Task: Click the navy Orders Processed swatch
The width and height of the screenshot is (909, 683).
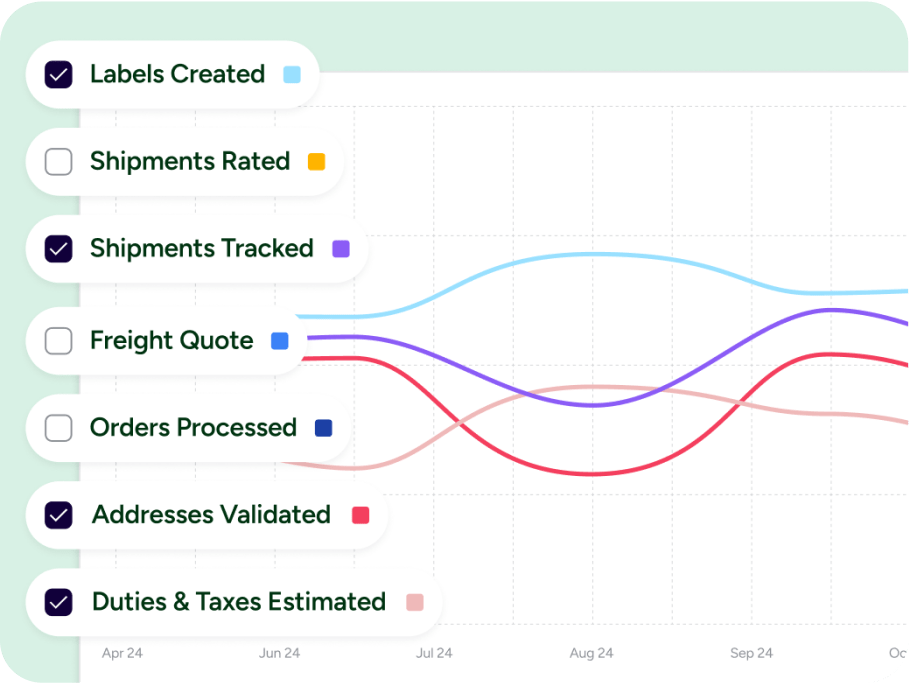Action: [323, 427]
